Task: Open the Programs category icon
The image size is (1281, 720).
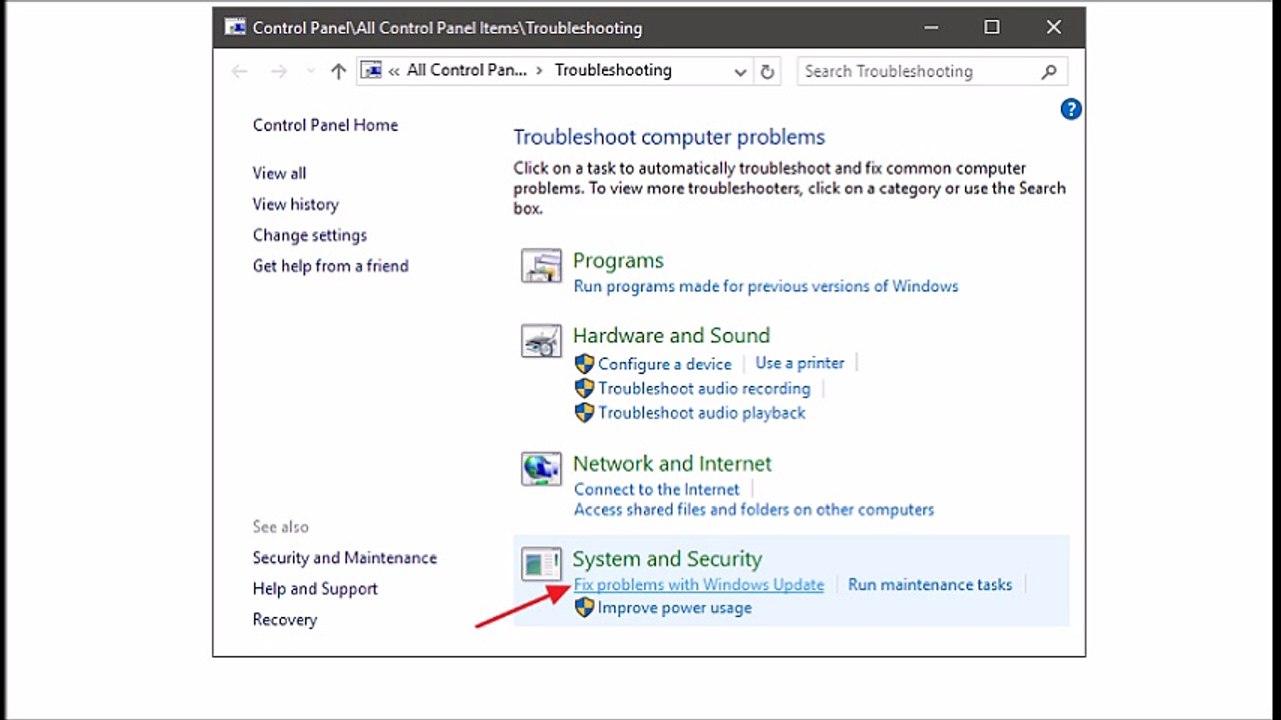Action: (x=541, y=266)
